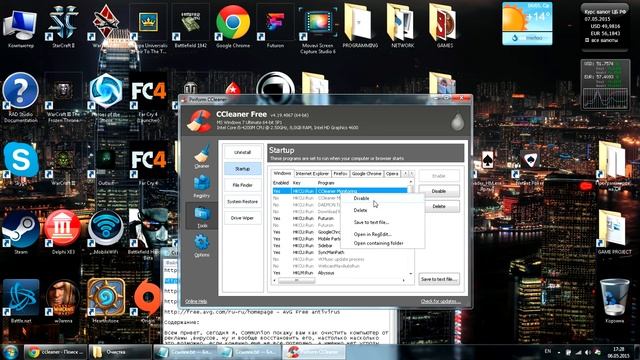Open RAD Studio Documentation shortcut
This screenshot has width=640, height=360.
pos(20,97)
